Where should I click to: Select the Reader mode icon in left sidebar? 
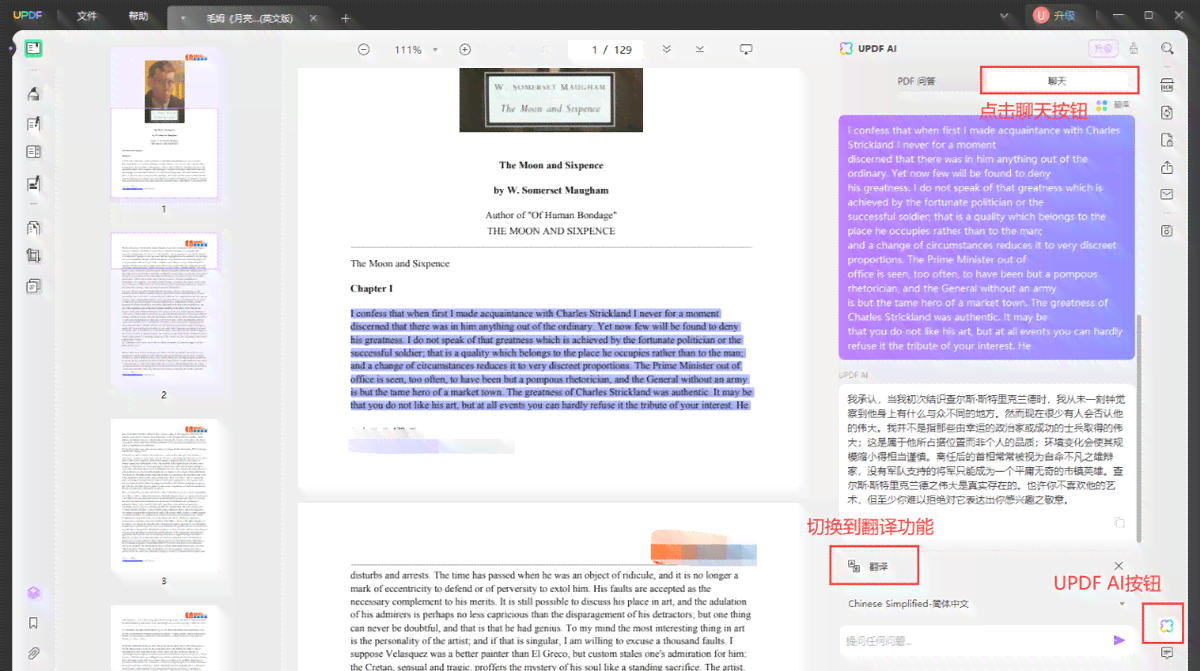tap(33, 48)
